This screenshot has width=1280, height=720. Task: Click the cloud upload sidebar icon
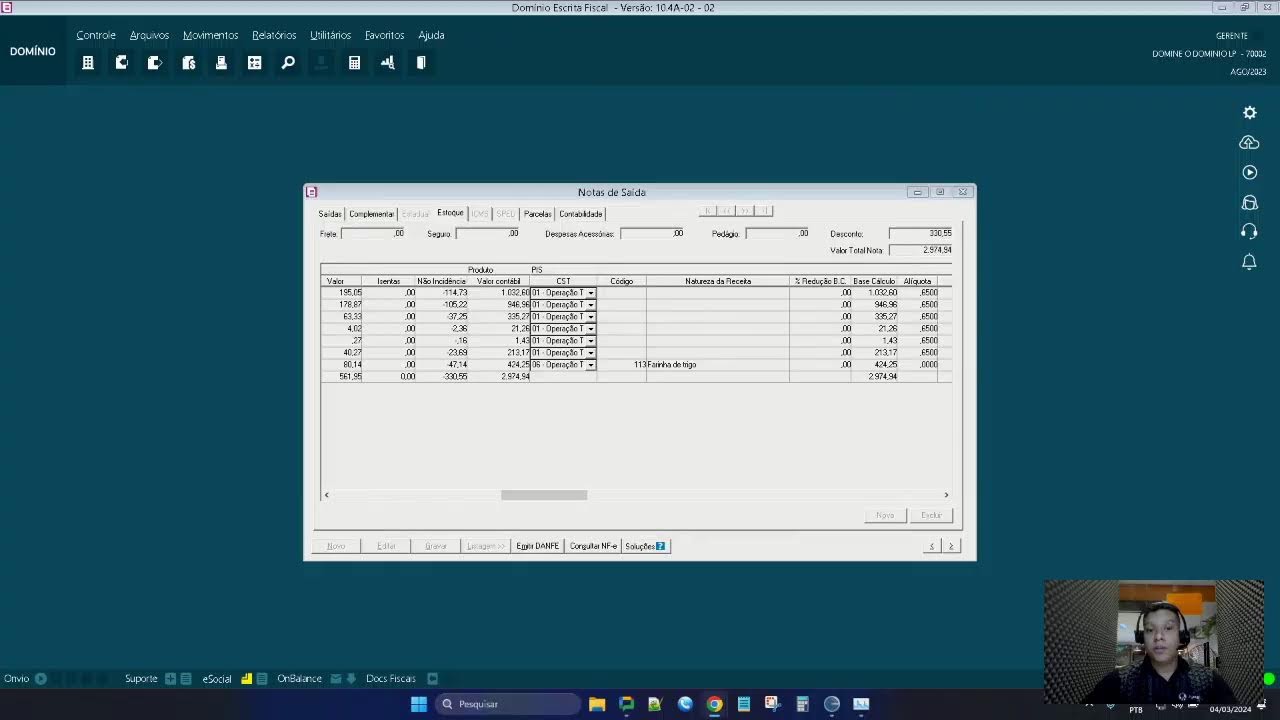(x=1249, y=143)
